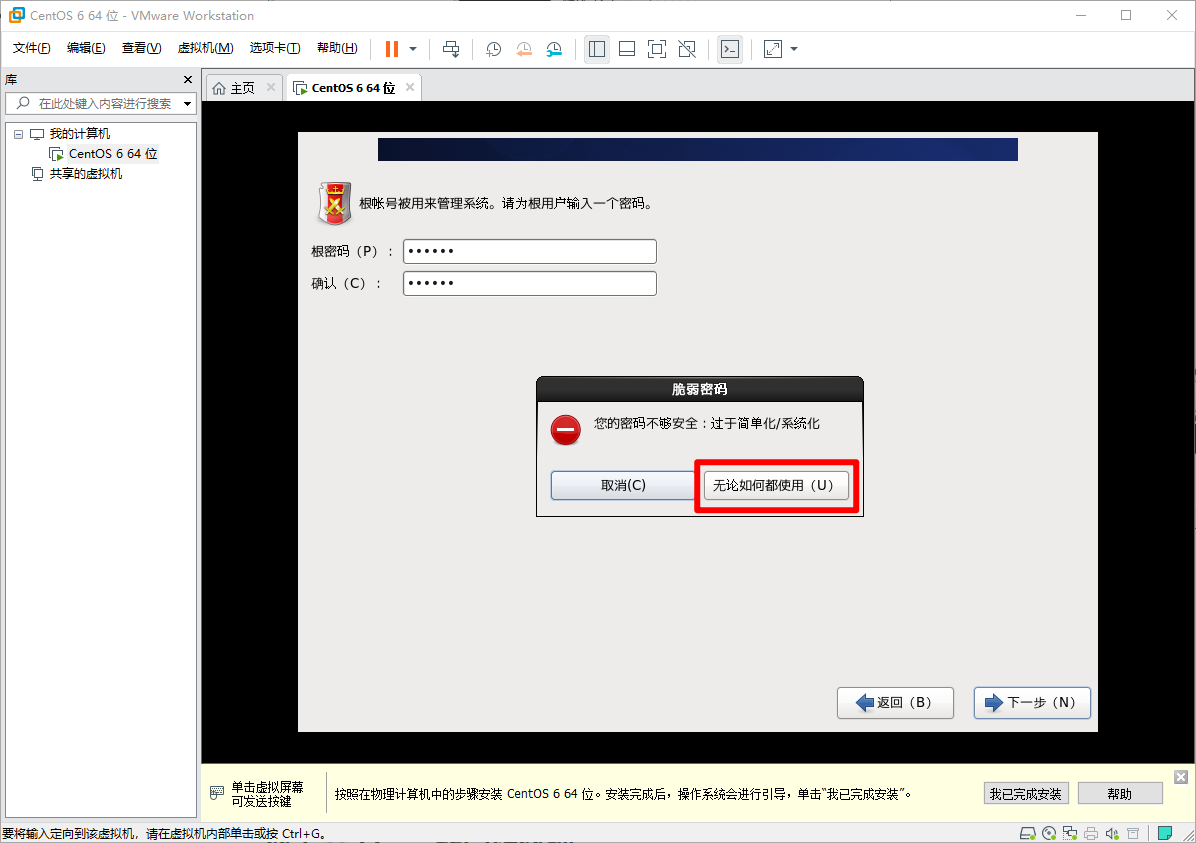The height and width of the screenshot is (843, 1196).
Task: Open the 查看(V) menu
Action: (x=141, y=48)
